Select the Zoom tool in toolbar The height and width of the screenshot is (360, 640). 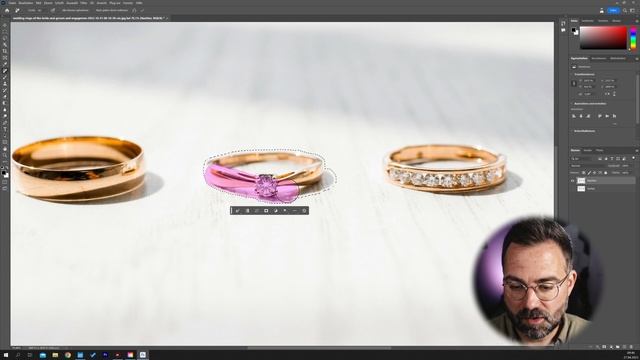(5, 155)
